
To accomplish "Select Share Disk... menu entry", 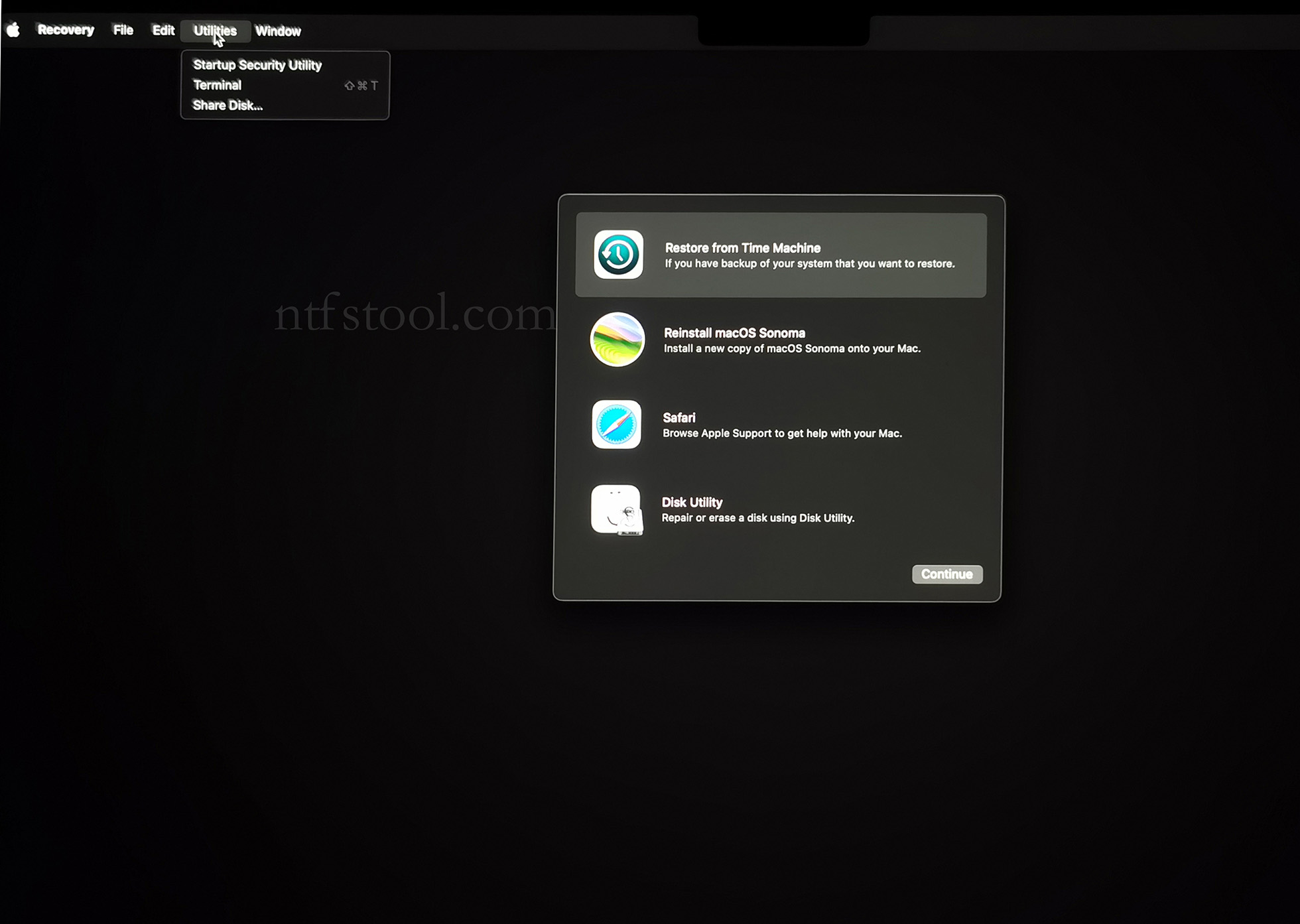I will click(227, 105).
